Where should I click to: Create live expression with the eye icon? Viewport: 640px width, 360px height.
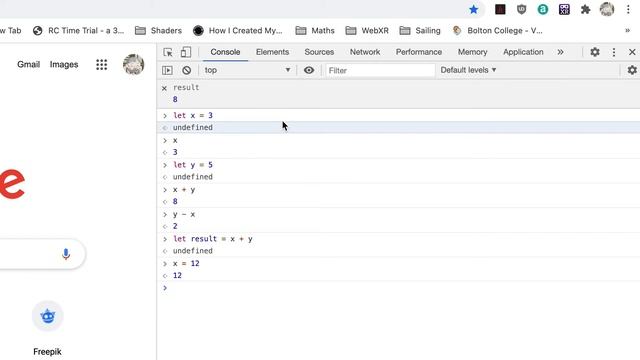click(x=309, y=70)
